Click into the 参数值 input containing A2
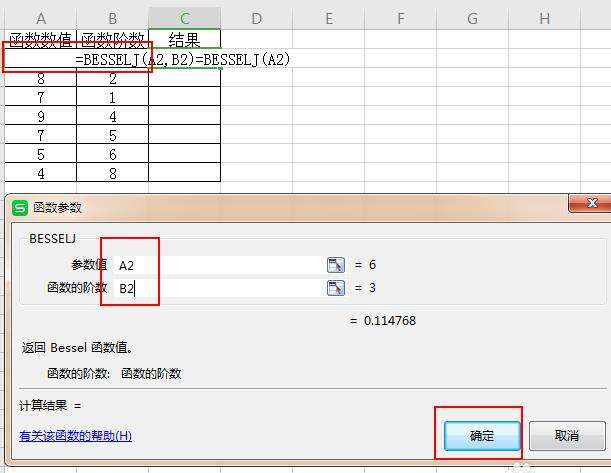The width and height of the screenshot is (611, 473). coord(219,265)
